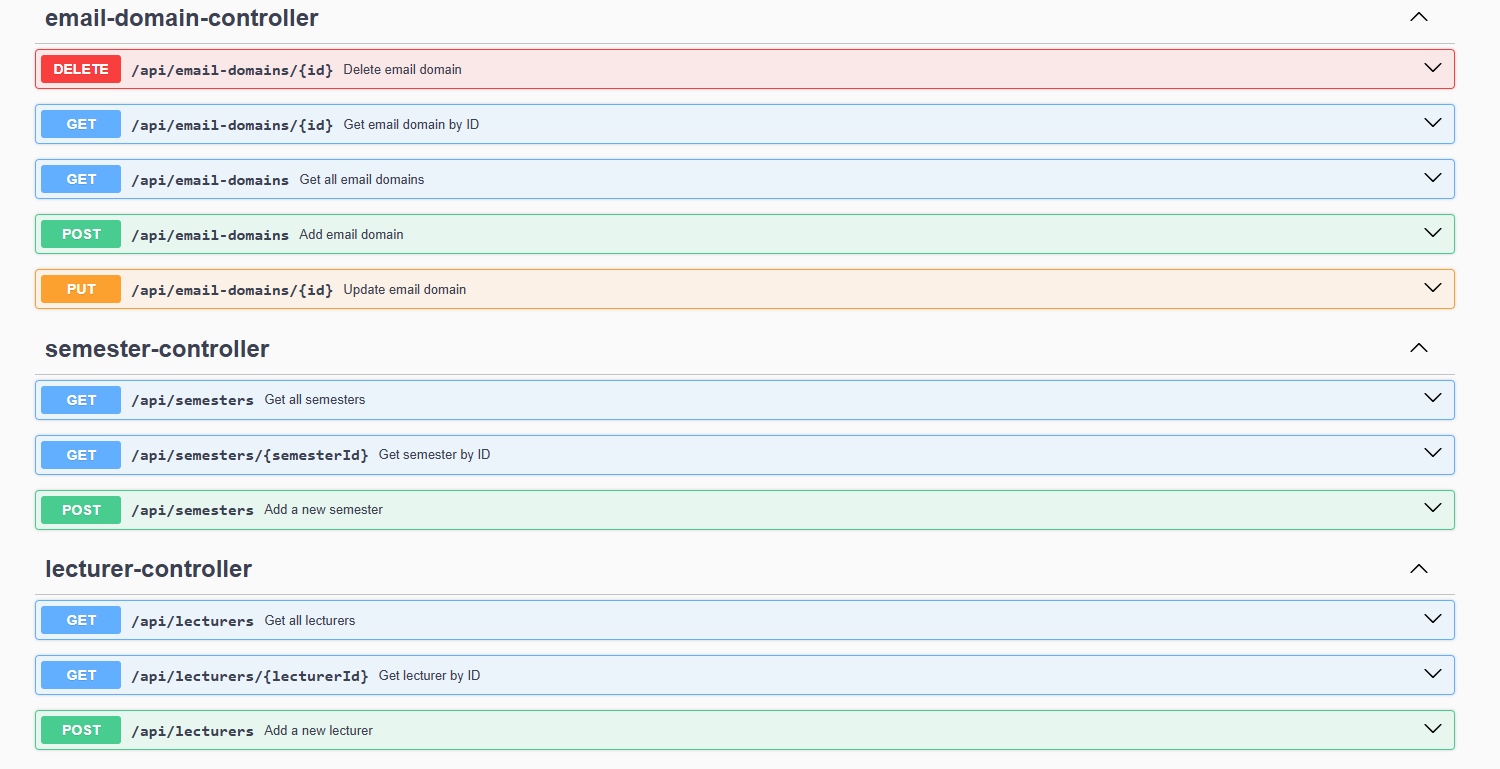Click the 'Add email domain' description
This screenshot has height=769, width=1500.
[352, 235]
